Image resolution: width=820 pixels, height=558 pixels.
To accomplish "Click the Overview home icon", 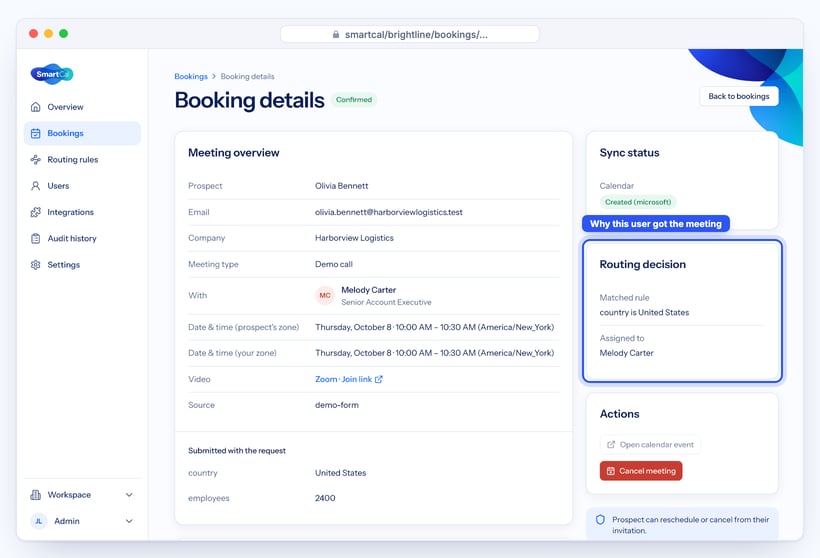I will [x=36, y=107].
